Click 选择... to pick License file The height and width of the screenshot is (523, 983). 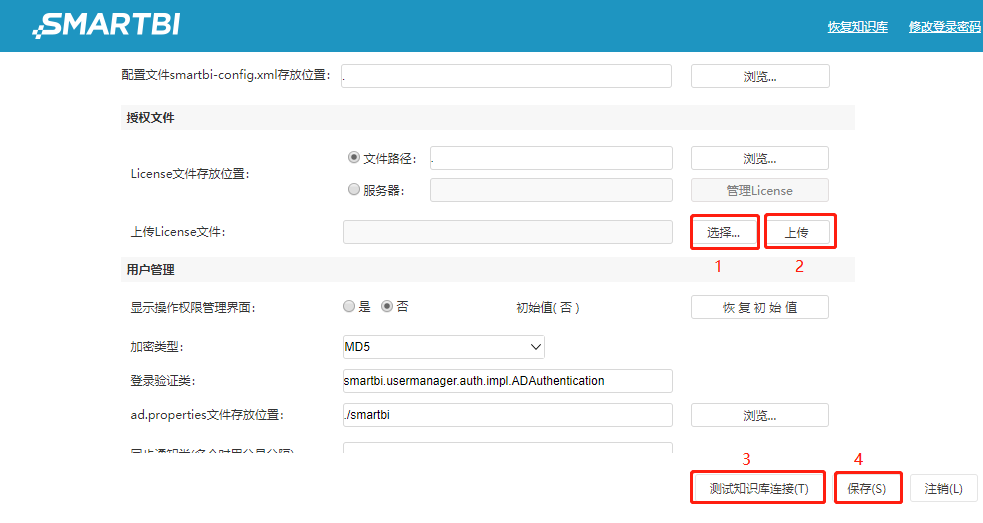pyautogui.click(x=725, y=232)
